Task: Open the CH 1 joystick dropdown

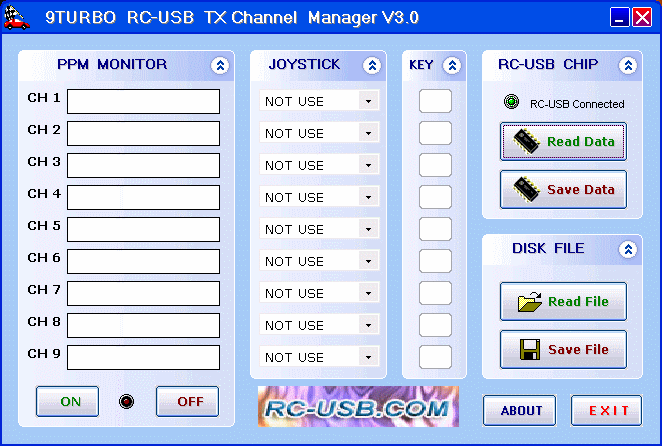Action: tap(369, 101)
